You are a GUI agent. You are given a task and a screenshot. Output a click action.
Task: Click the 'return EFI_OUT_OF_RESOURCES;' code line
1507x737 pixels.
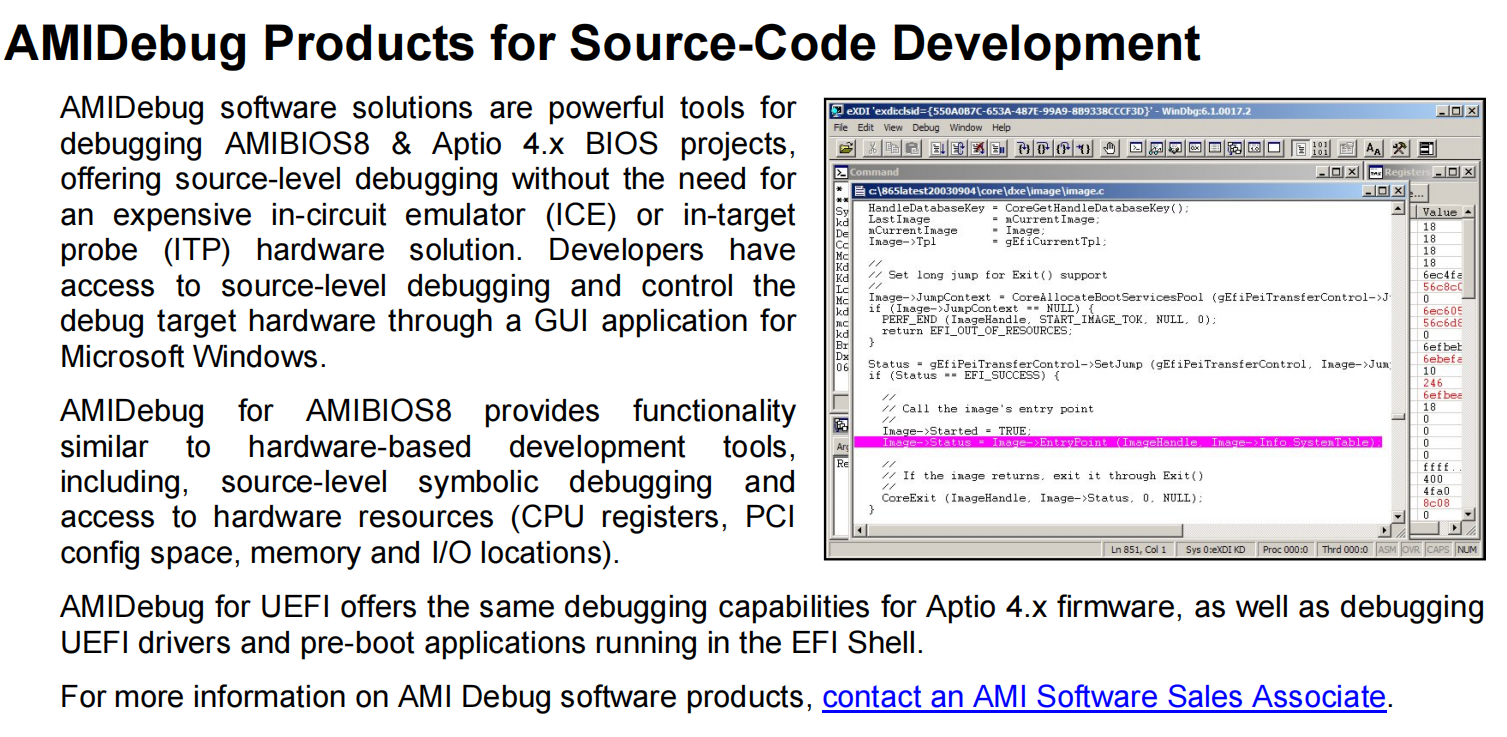click(x=976, y=331)
